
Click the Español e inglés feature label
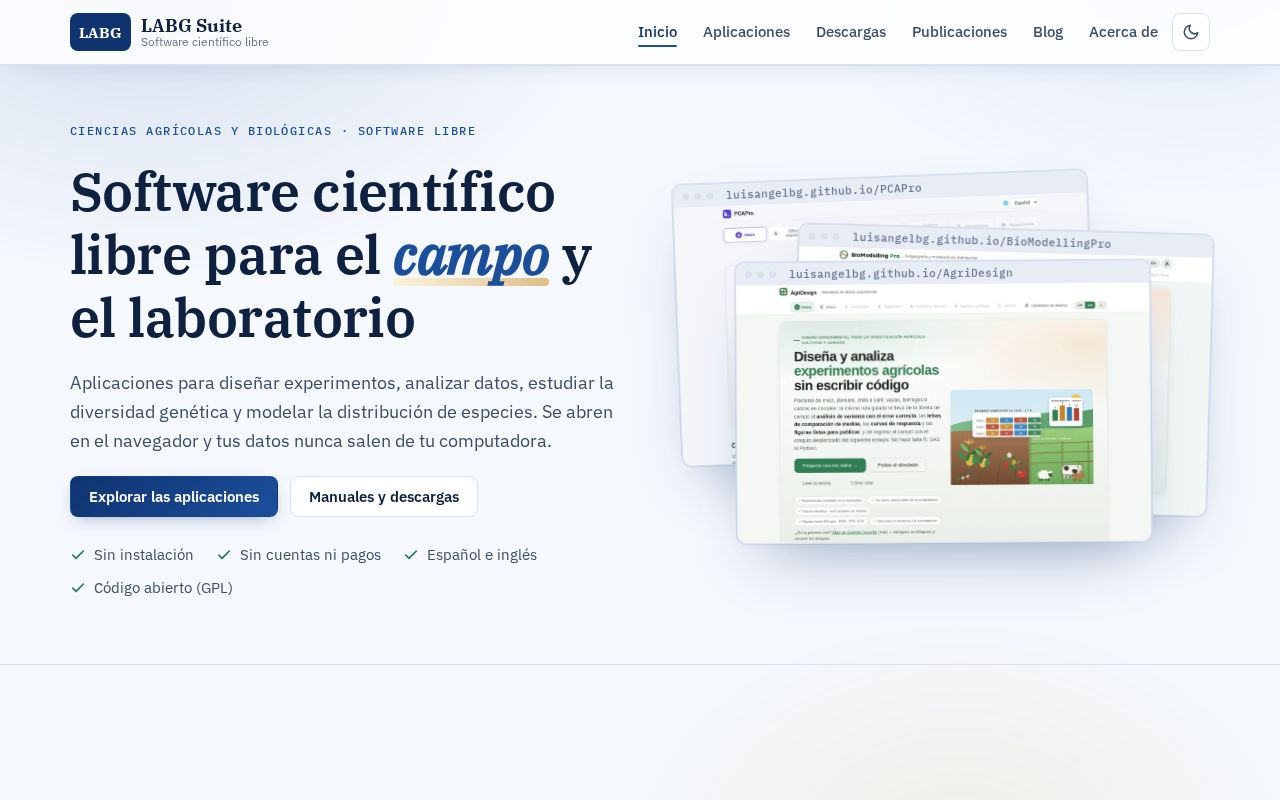pyautogui.click(x=482, y=555)
